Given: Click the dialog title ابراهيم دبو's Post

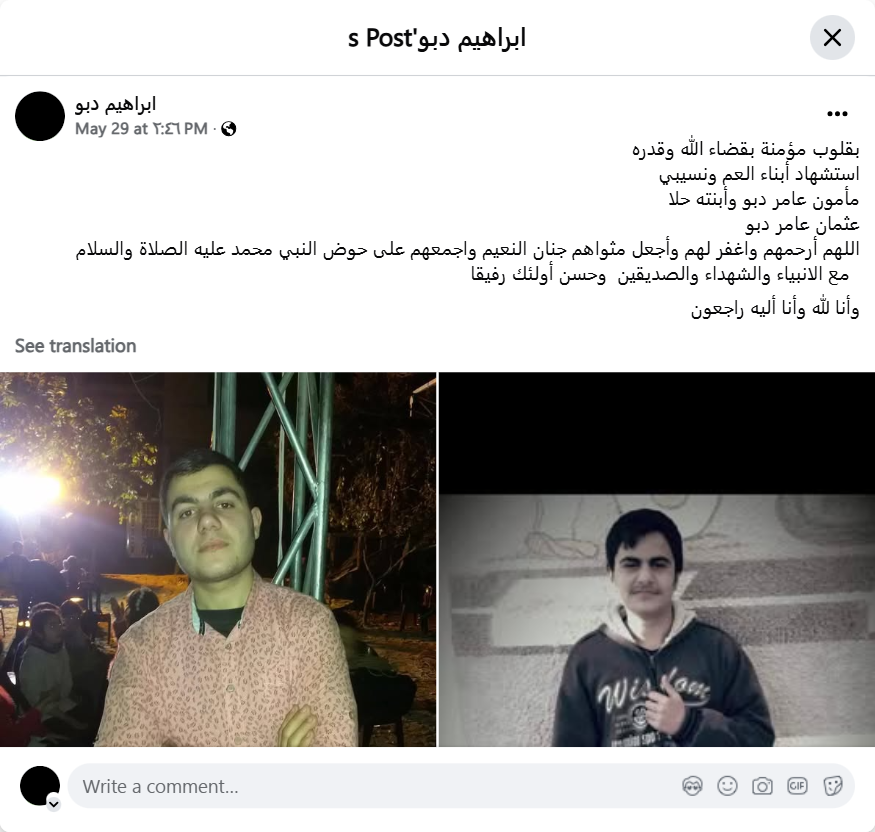Looking at the screenshot, I should click(437, 38).
